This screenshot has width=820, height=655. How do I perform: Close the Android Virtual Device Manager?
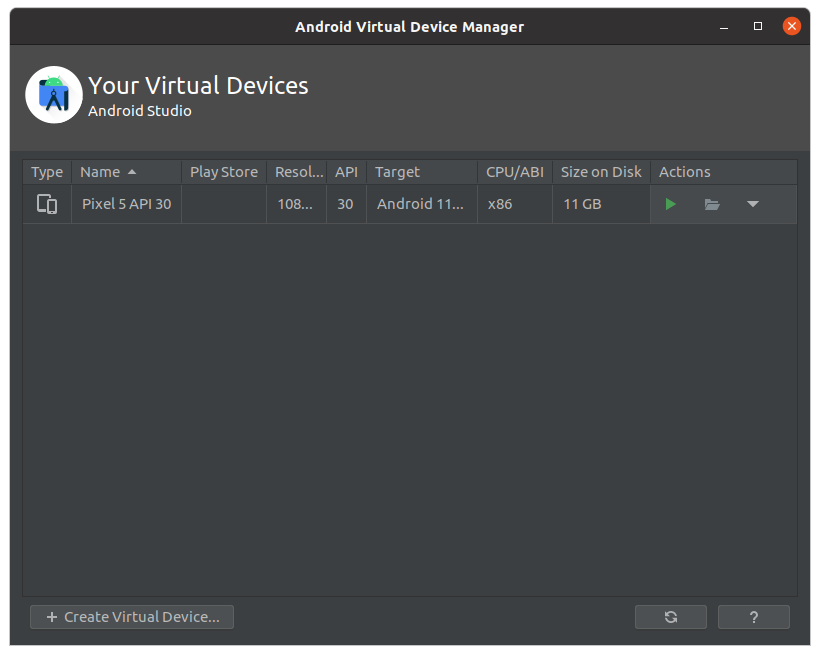click(791, 26)
